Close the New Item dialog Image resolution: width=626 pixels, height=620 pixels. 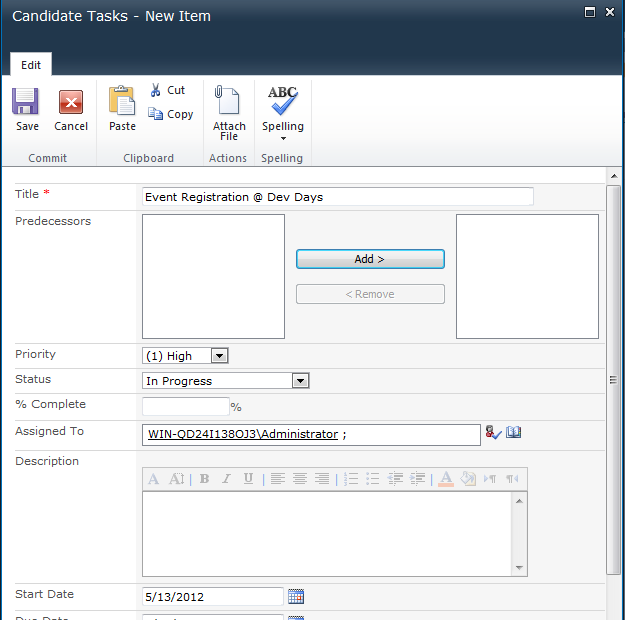pos(610,12)
